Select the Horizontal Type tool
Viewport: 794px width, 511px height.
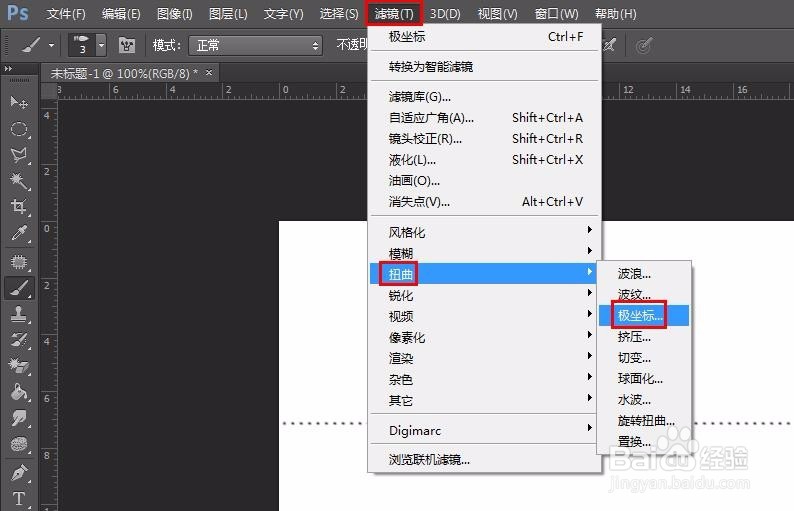click(x=19, y=499)
